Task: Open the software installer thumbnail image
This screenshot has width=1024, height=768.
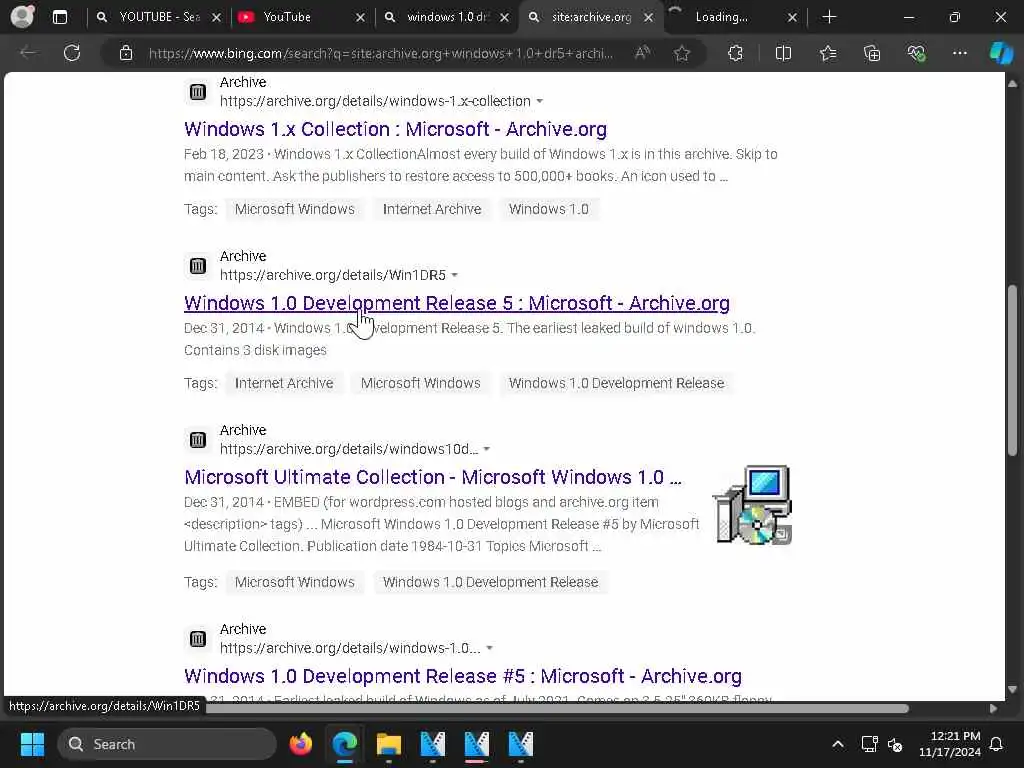Action: pos(752,505)
